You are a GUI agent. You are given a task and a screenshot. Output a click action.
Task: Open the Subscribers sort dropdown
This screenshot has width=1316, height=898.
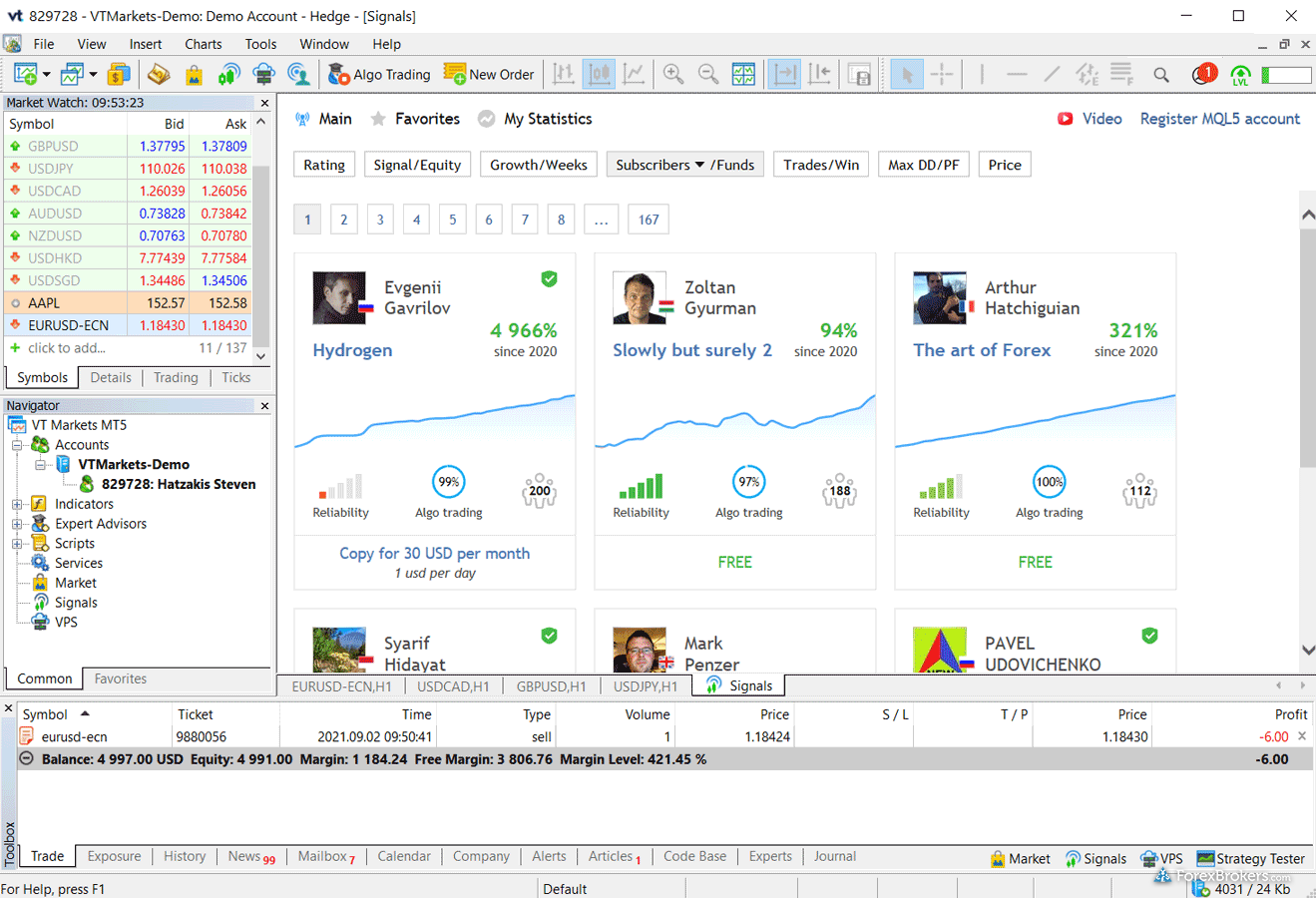tap(659, 165)
